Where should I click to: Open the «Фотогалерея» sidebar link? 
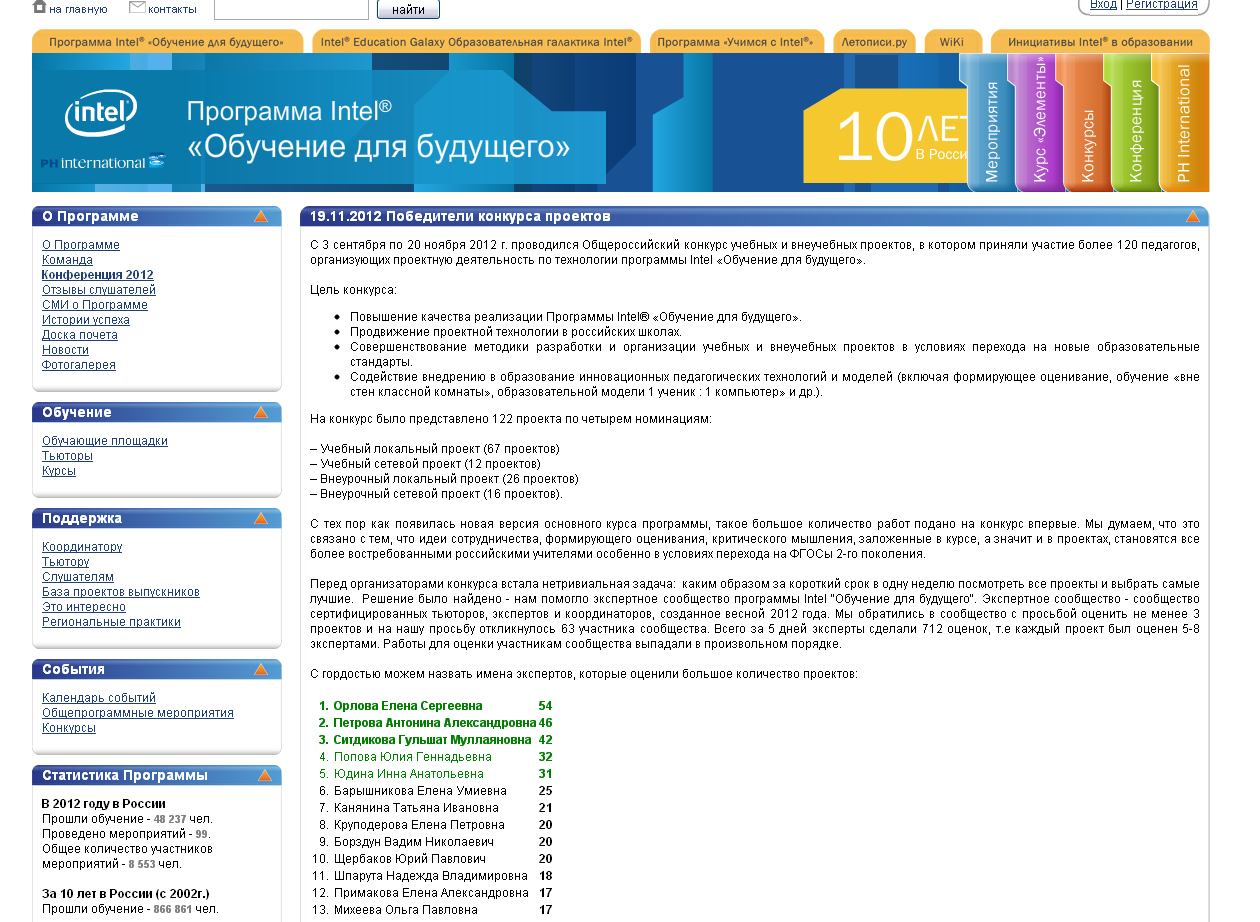coord(79,365)
